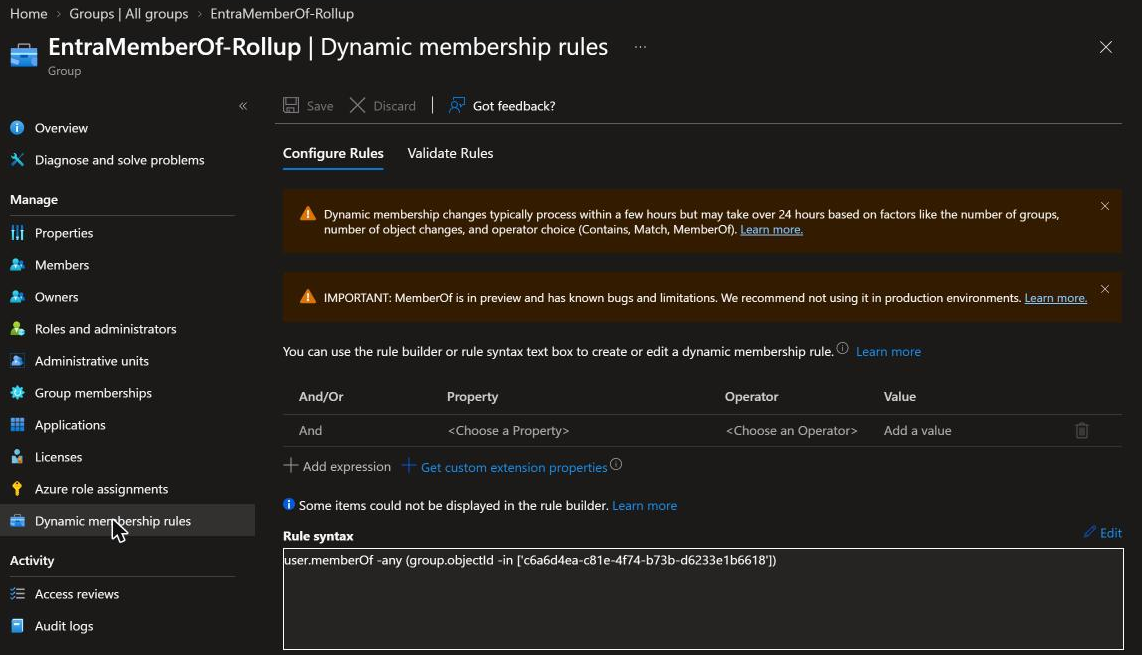
Task: Click the Manage section heading
Action: tap(34, 200)
